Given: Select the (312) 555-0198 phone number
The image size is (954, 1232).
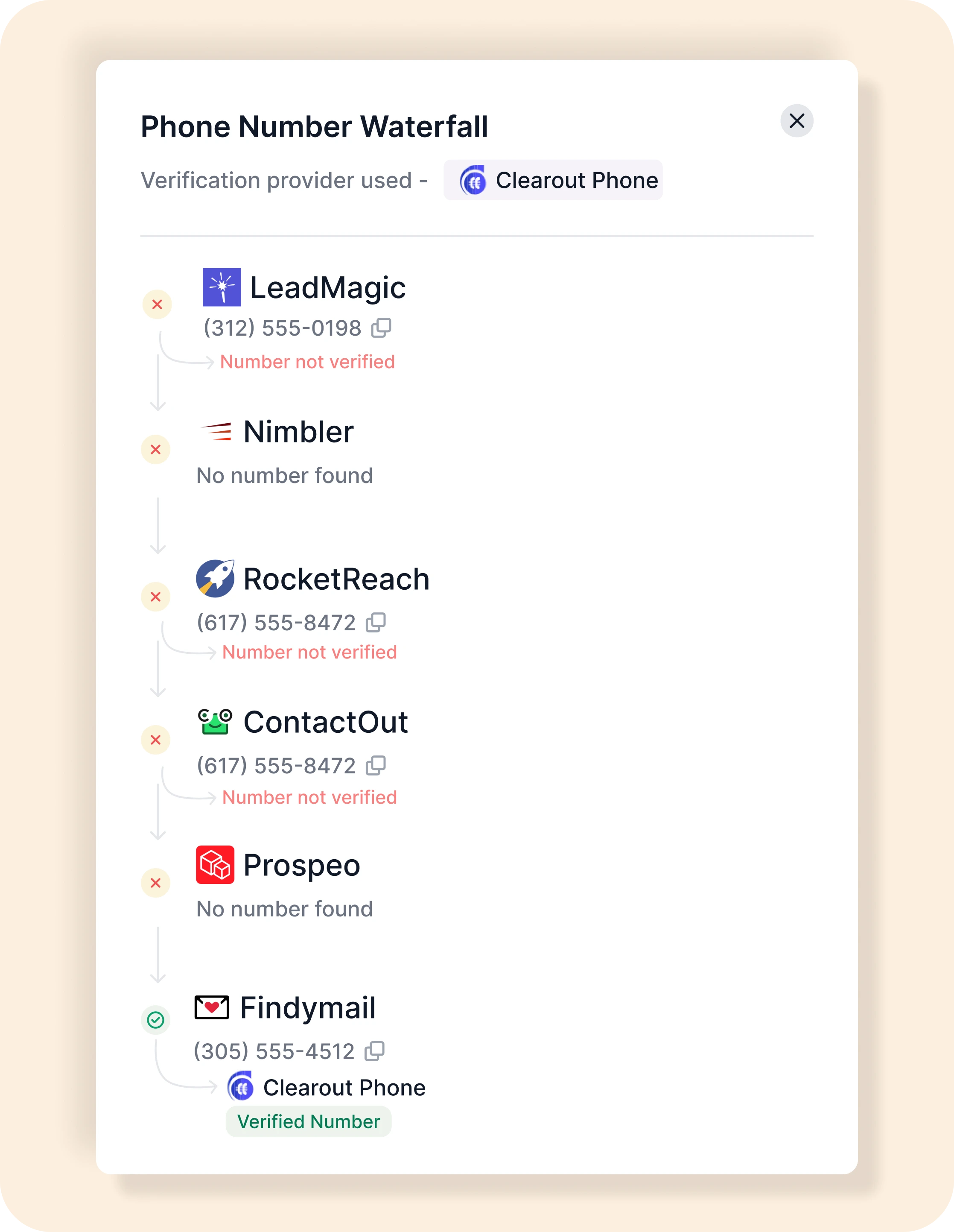Looking at the screenshot, I should point(282,328).
